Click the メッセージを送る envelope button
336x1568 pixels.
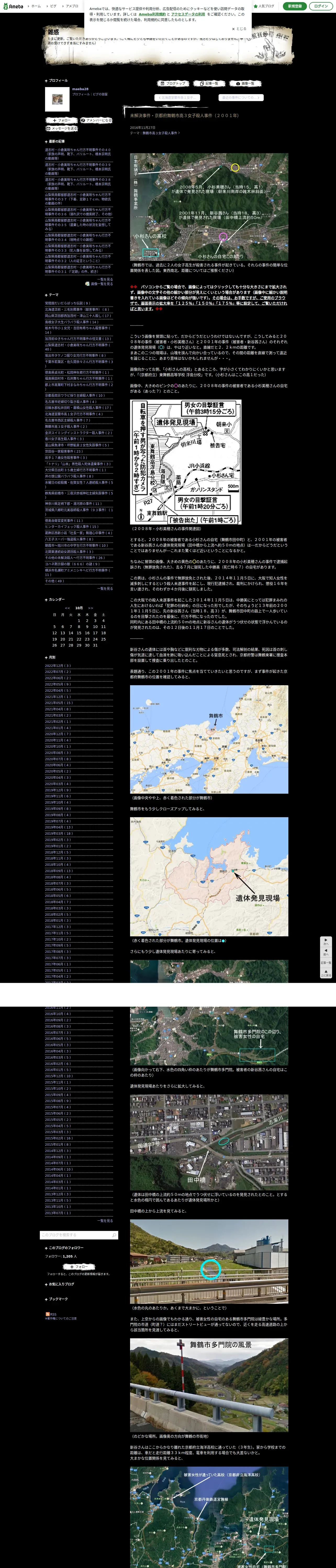pyautogui.click(x=61, y=128)
